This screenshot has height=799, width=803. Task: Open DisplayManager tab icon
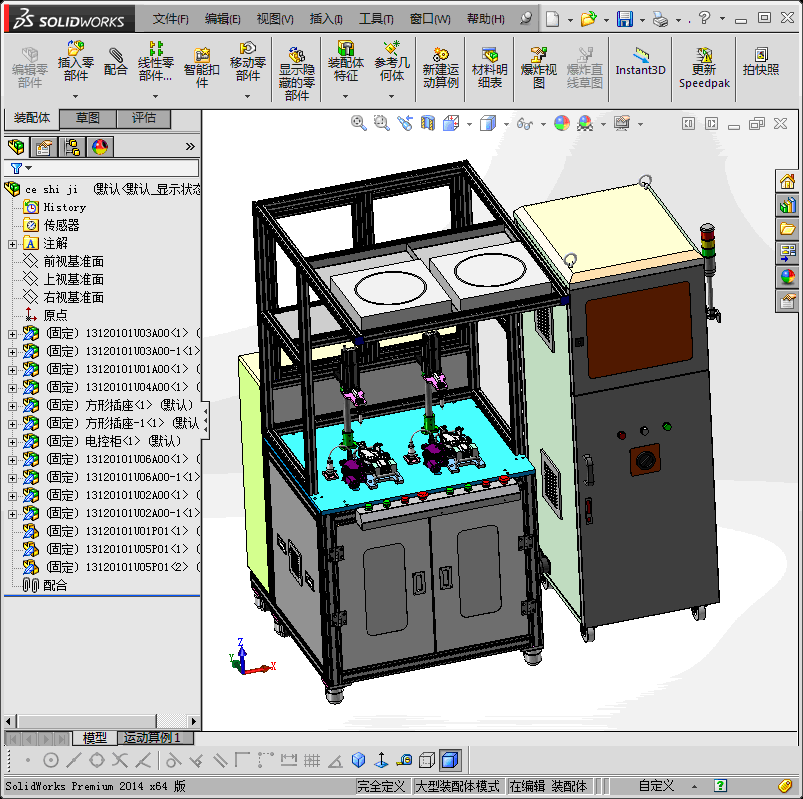[100, 147]
